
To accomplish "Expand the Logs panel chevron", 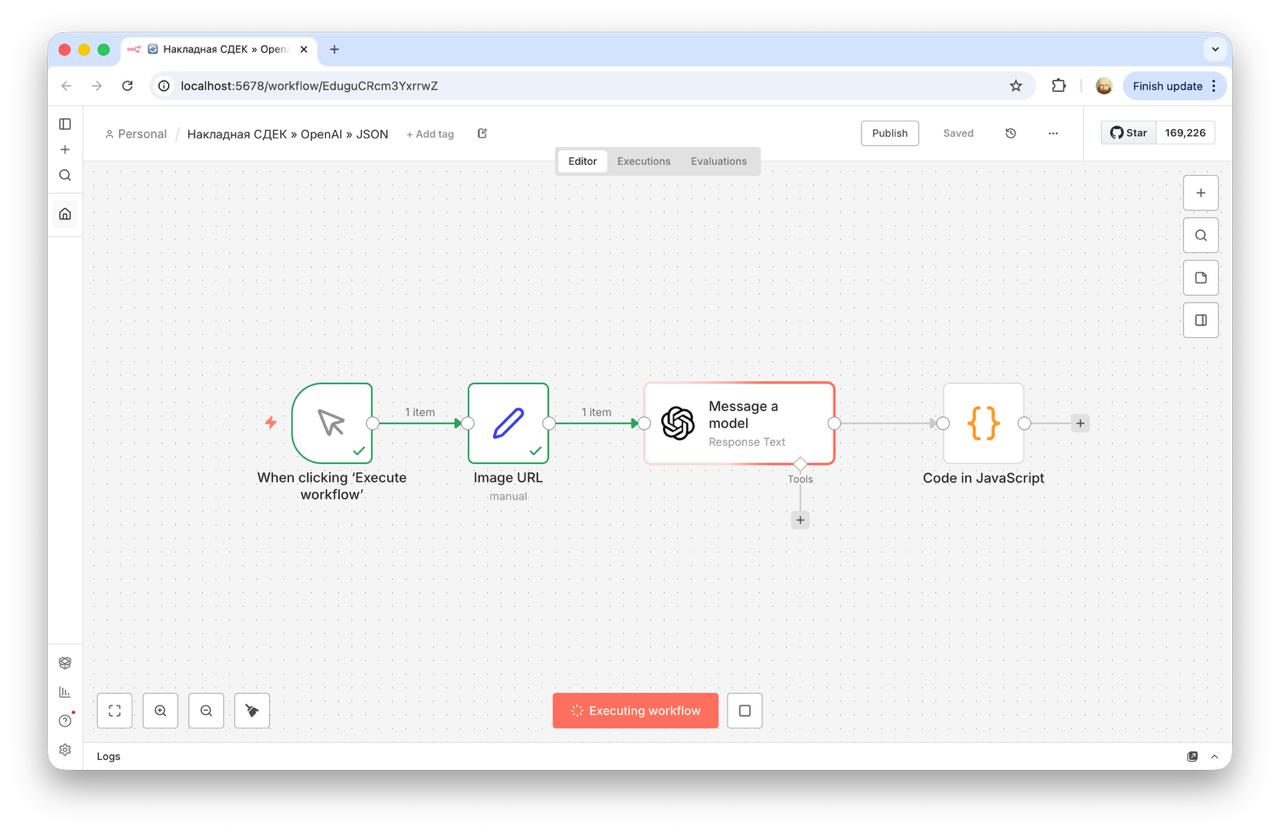I will [x=1215, y=757].
